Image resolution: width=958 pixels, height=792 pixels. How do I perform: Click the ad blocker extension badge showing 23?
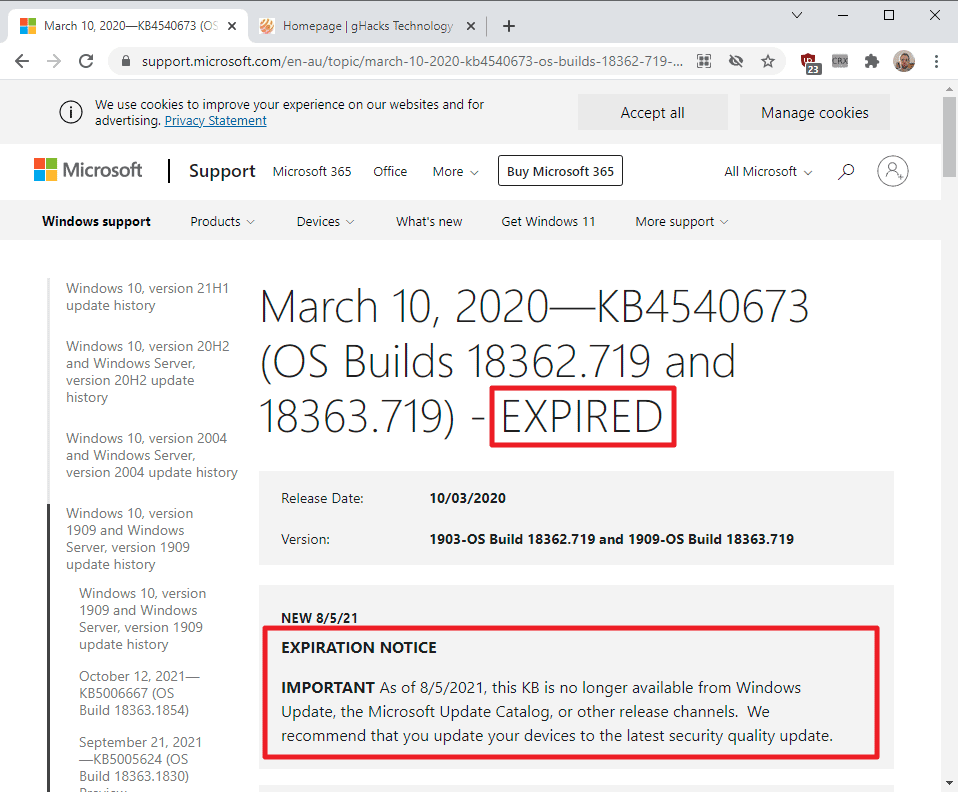pyautogui.click(x=809, y=61)
